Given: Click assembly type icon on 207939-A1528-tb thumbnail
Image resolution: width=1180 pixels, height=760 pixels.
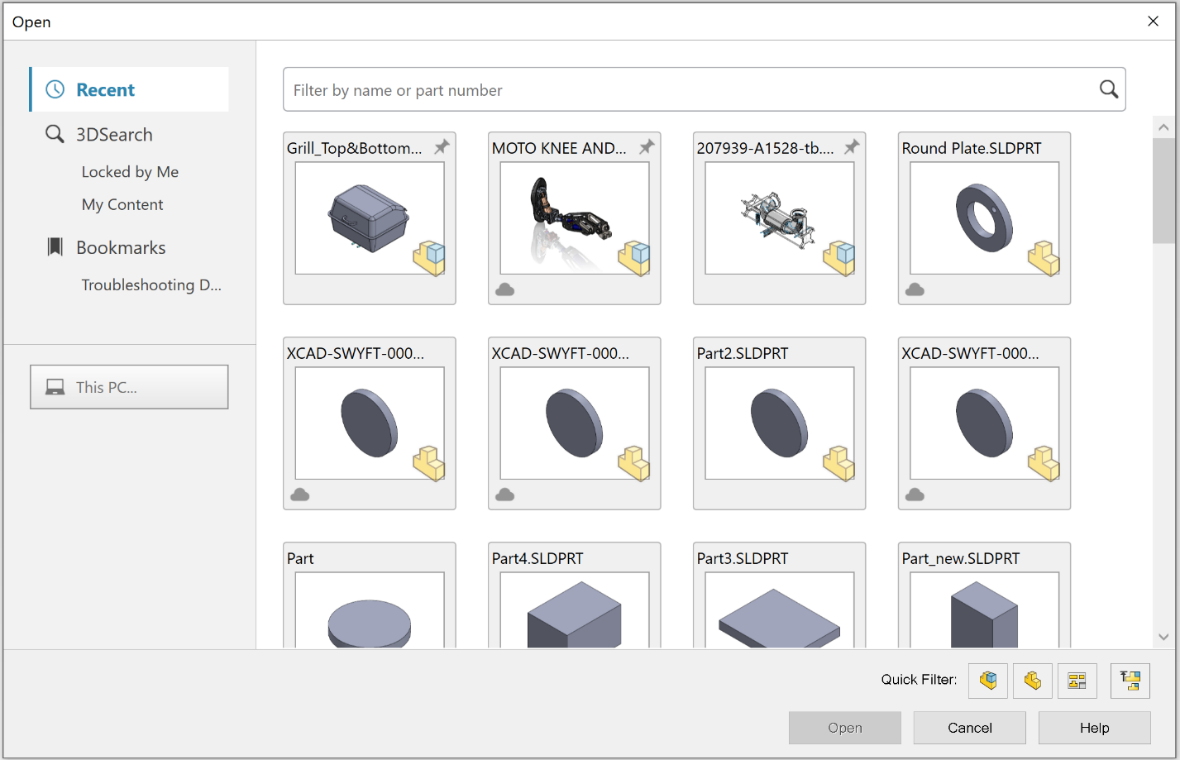Looking at the screenshot, I should [x=839, y=258].
